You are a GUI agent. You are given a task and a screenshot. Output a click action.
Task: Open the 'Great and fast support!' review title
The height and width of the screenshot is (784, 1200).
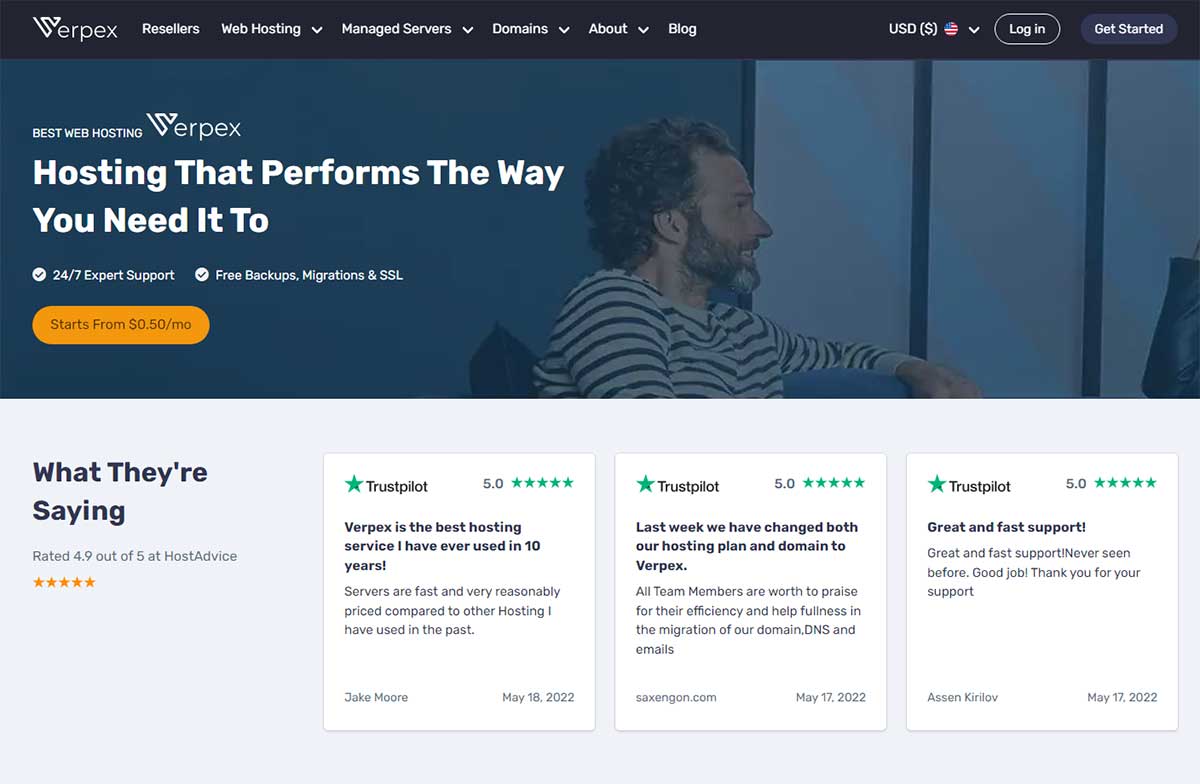pos(1006,527)
